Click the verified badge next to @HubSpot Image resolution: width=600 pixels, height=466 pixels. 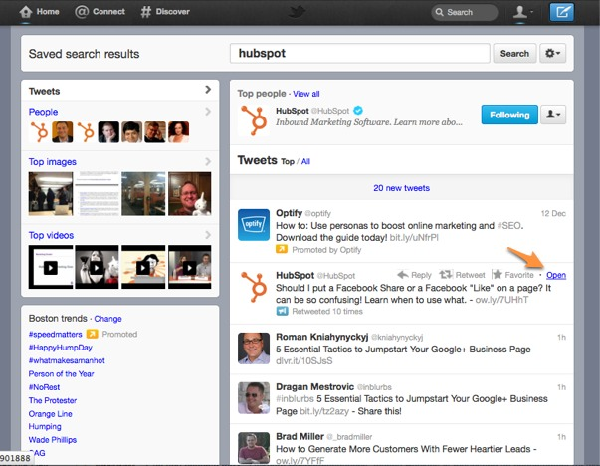(358, 111)
